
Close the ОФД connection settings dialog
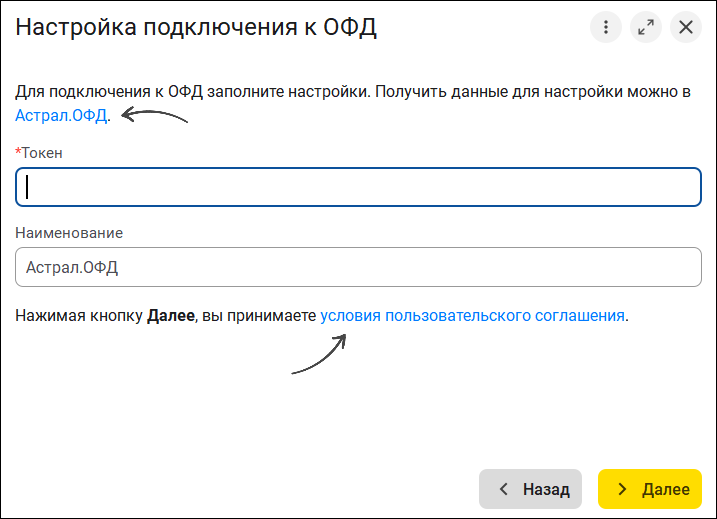pos(685,27)
